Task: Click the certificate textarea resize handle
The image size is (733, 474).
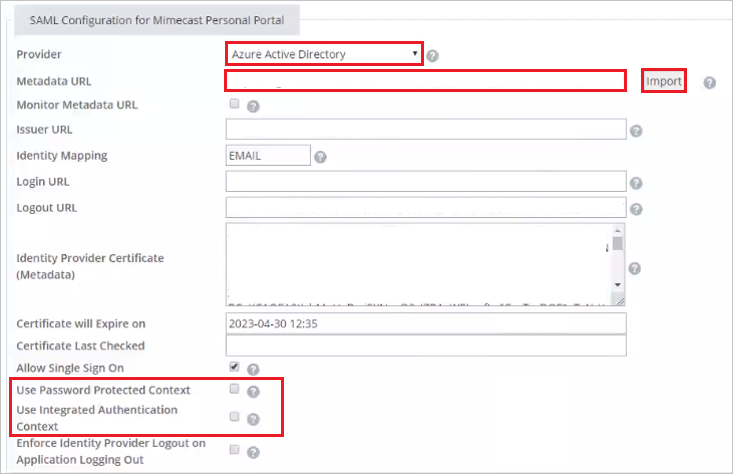Action: click(x=620, y=302)
